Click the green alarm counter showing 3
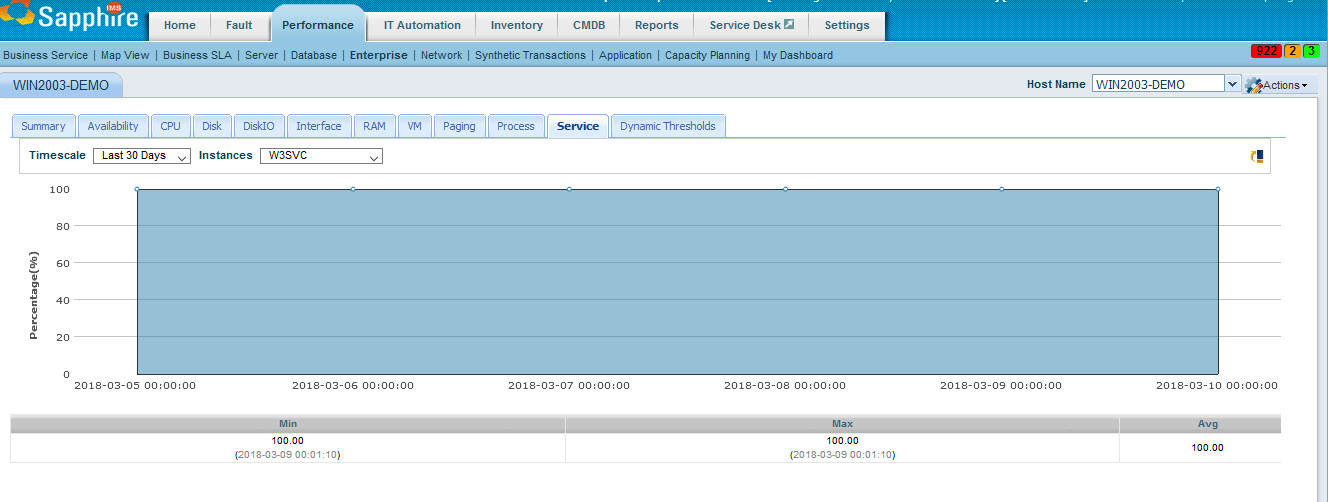This screenshot has height=502, width=1328. tap(1310, 51)
